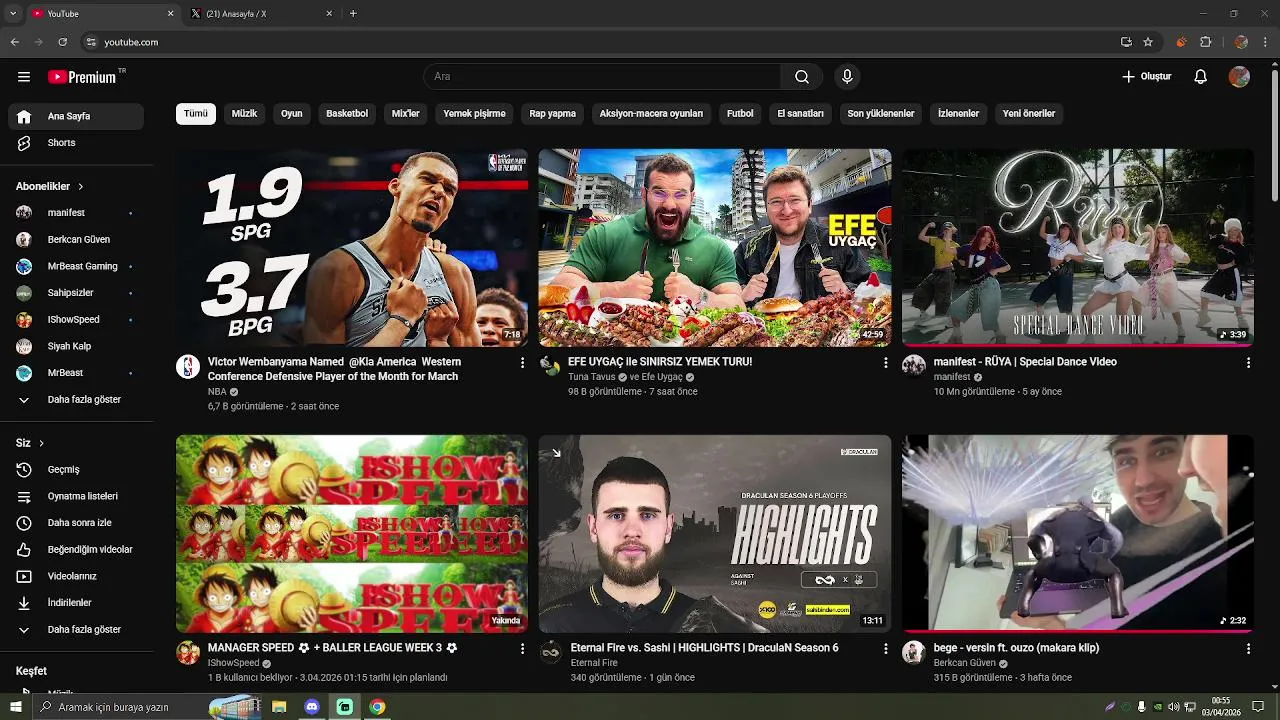
Task: Select Son yüklenenler chip
Action: (x=881, y=114)
